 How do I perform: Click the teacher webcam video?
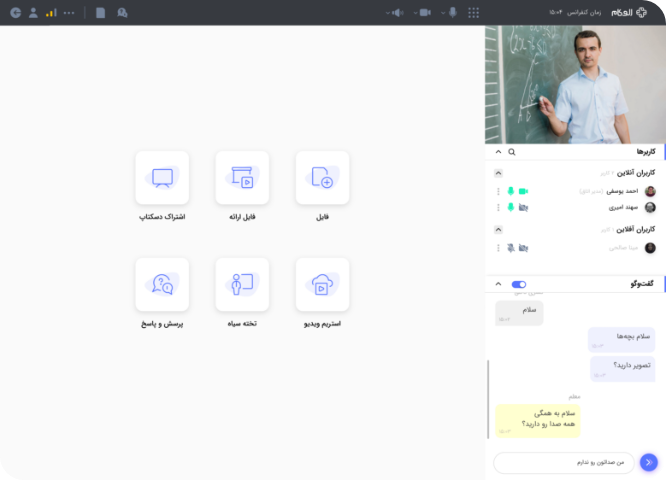click(x=575, y=85)
